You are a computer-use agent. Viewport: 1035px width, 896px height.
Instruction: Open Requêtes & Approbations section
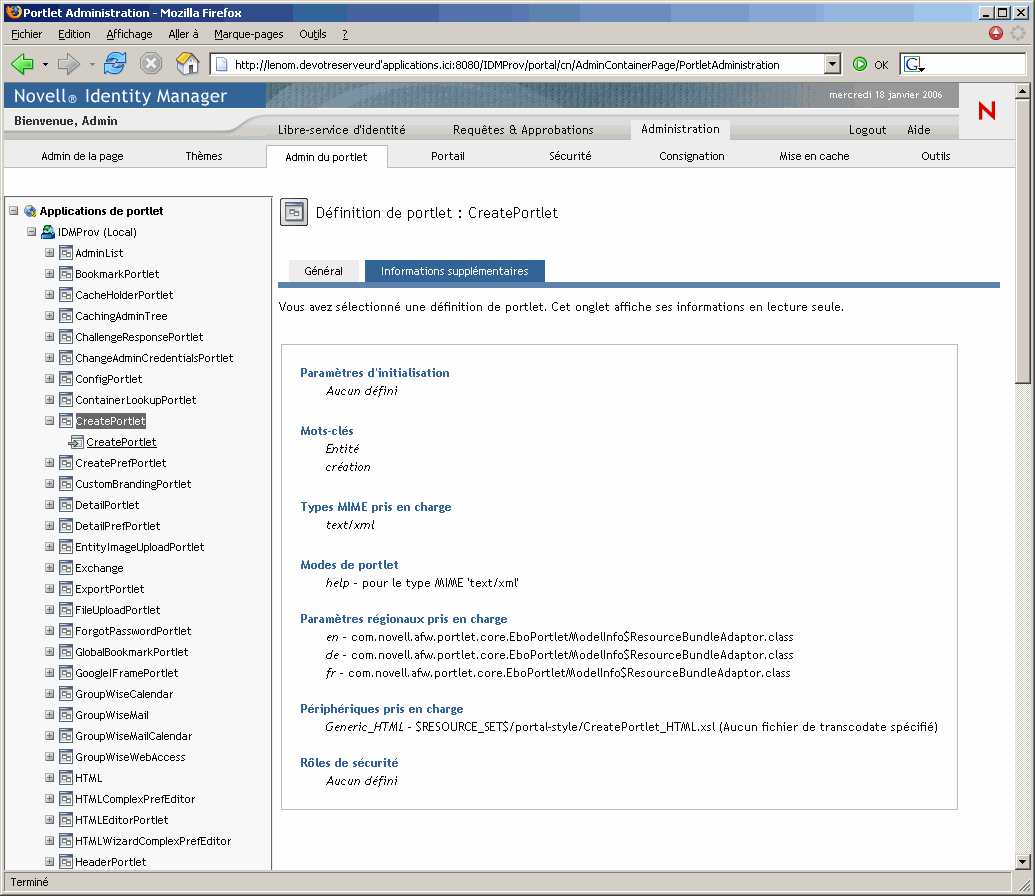pyautogui.click(x=523, y=130)
